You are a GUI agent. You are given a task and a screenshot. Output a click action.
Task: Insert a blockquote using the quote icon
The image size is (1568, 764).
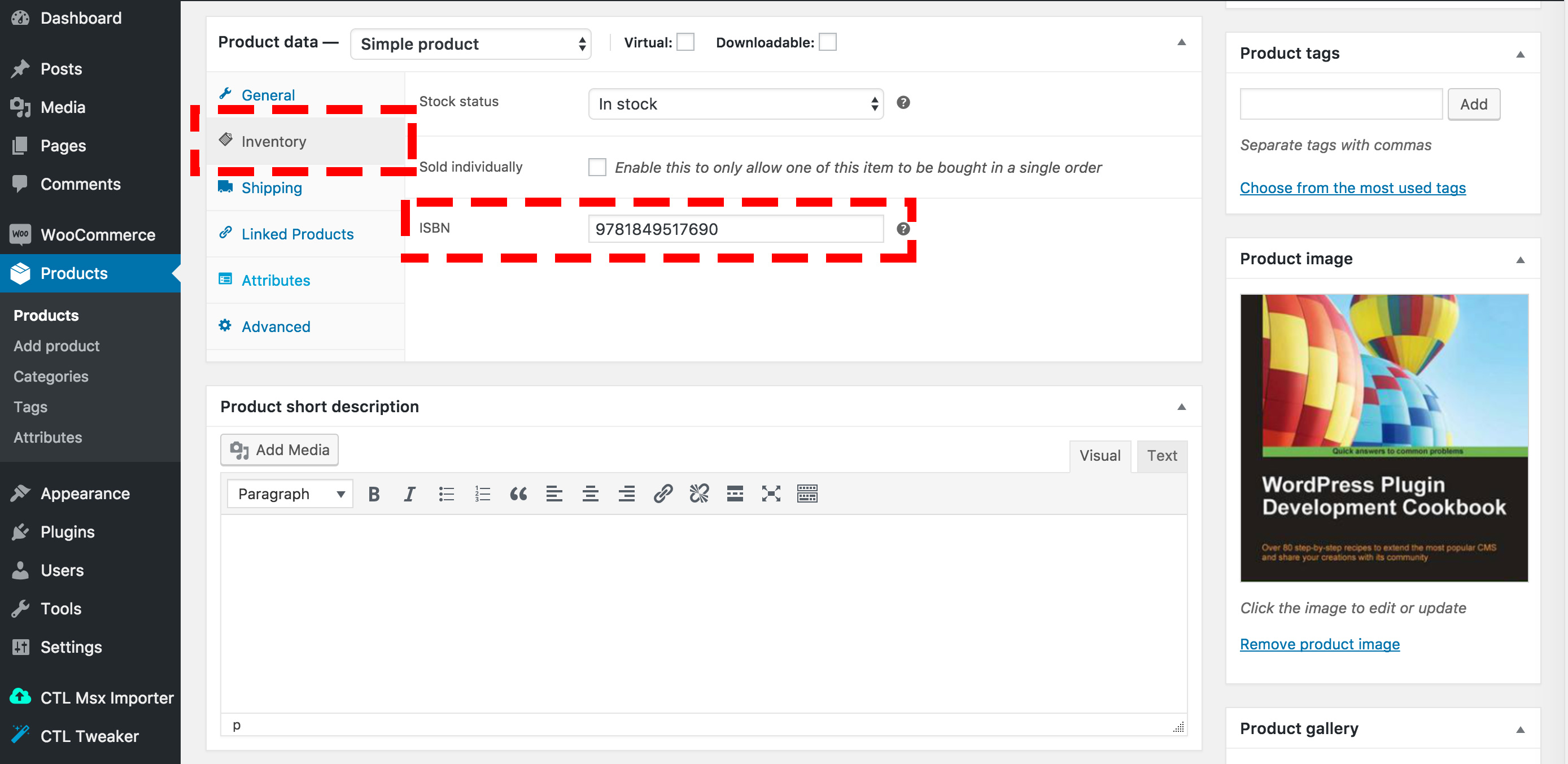click(x=518, y=494)
